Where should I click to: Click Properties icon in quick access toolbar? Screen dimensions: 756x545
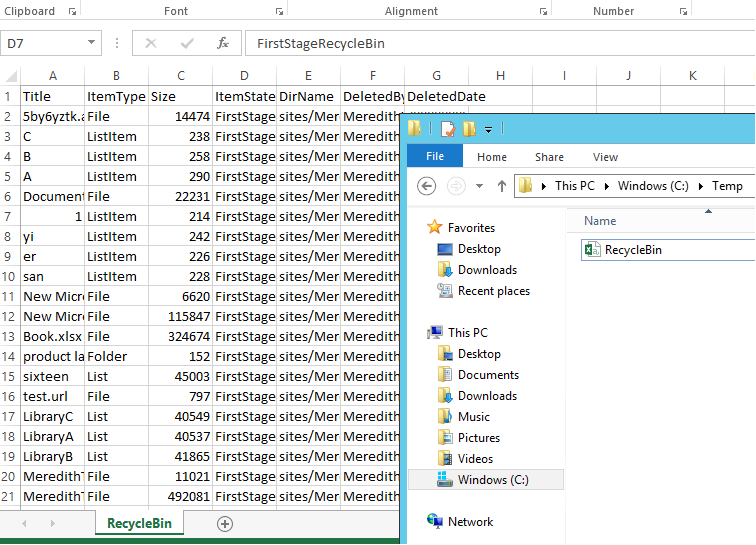click(x=447, y=129)
